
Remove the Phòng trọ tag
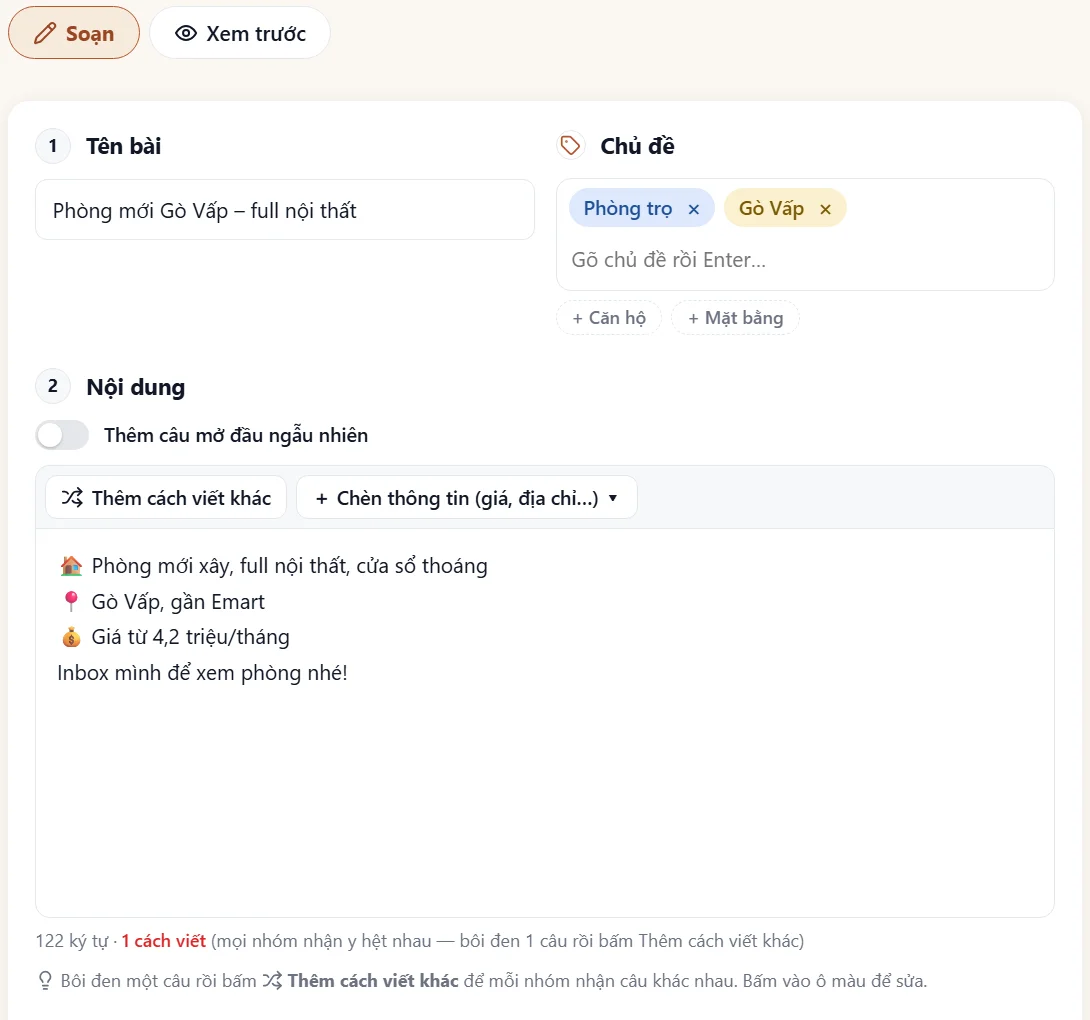pos(693,209)
